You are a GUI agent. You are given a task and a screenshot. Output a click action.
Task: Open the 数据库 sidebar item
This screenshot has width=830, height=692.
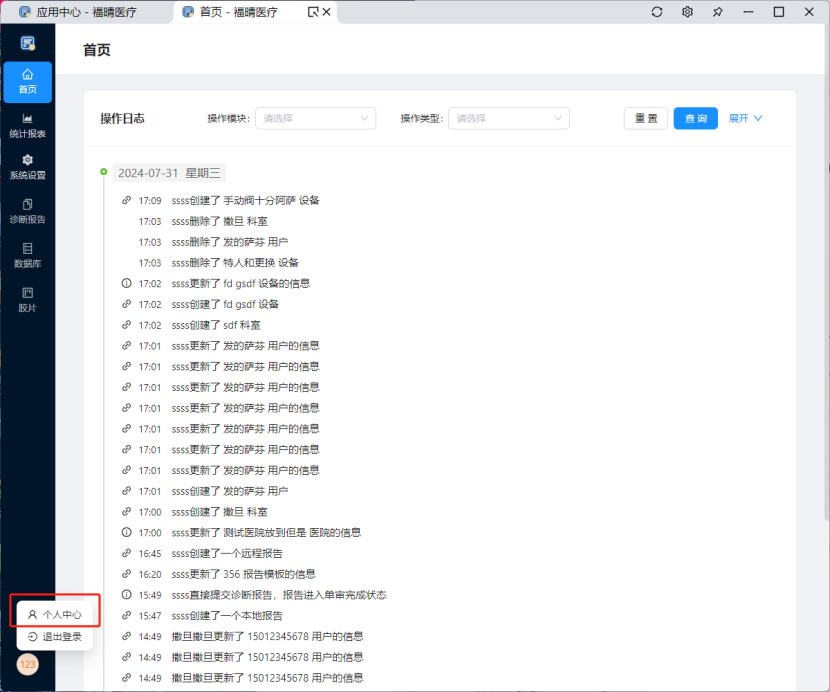tap(27, 255)
